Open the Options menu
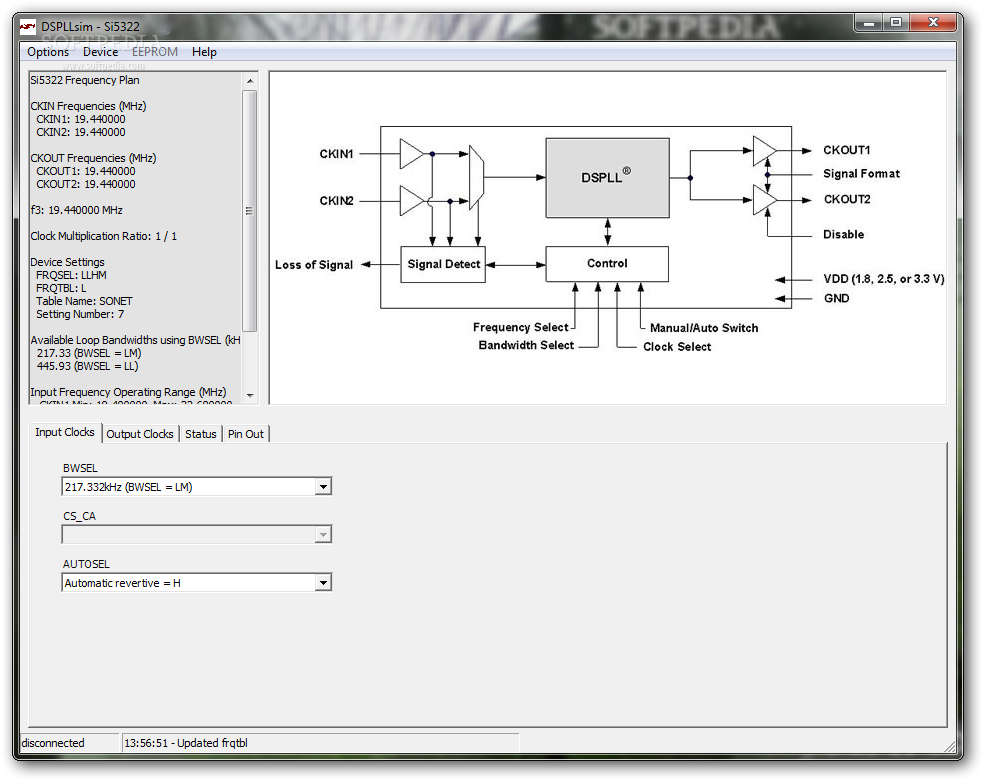Viewport: 984px width, 781px height. click(x=48, y=52)
